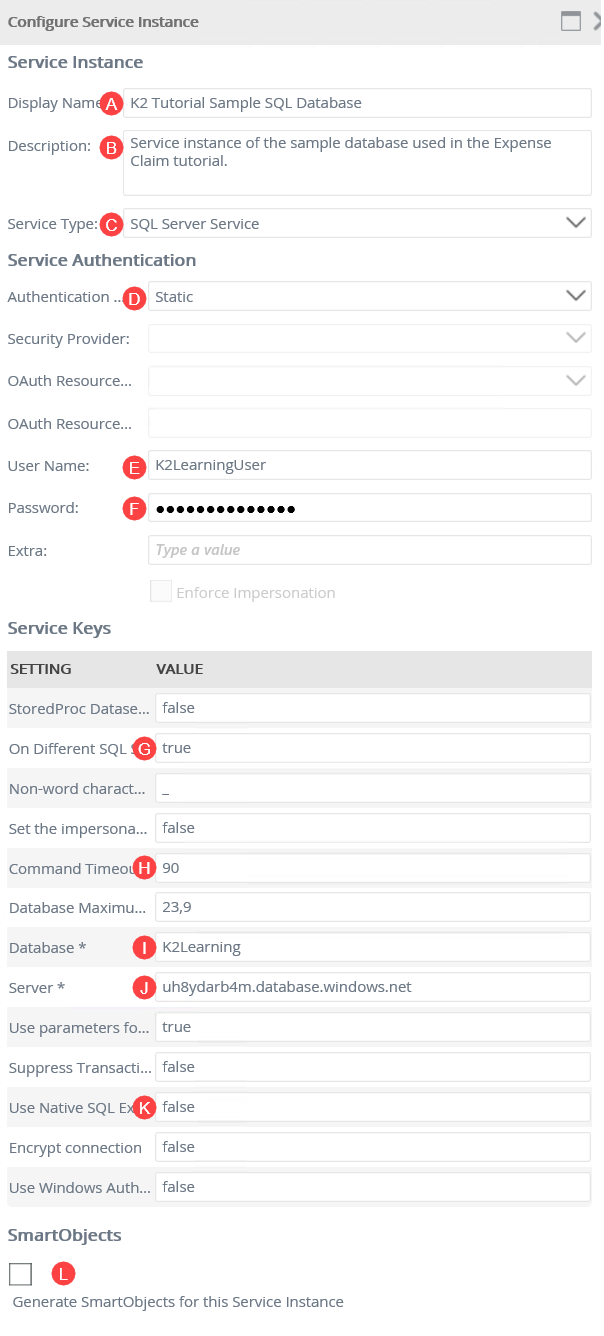This screenshot has width=604, height=1336.
Task: Expand the OAuth Resource dropdown arrow
Action: pos(576,381)
